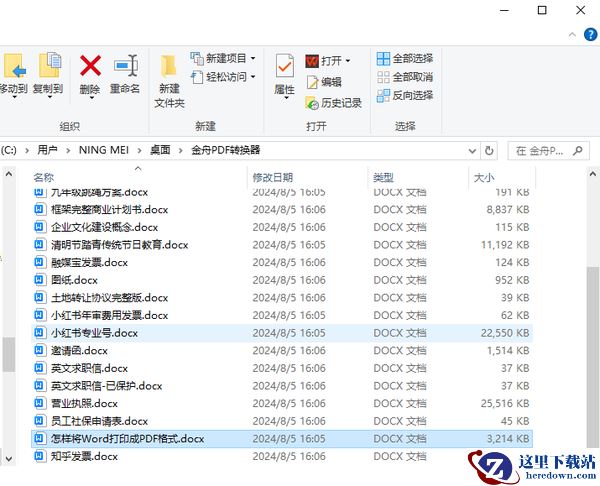
Task: Click the 重命名 (Rename) icon
Action: (x=126, y=66)
